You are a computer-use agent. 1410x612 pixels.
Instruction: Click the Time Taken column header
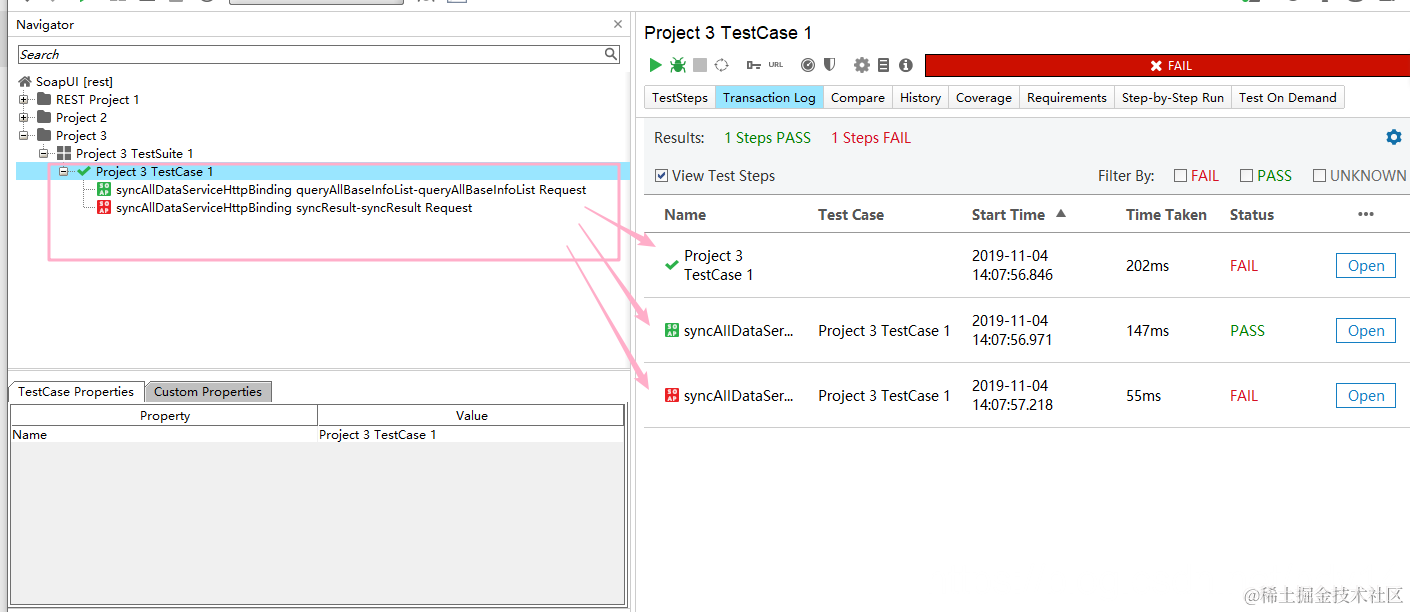(1166, 214)
